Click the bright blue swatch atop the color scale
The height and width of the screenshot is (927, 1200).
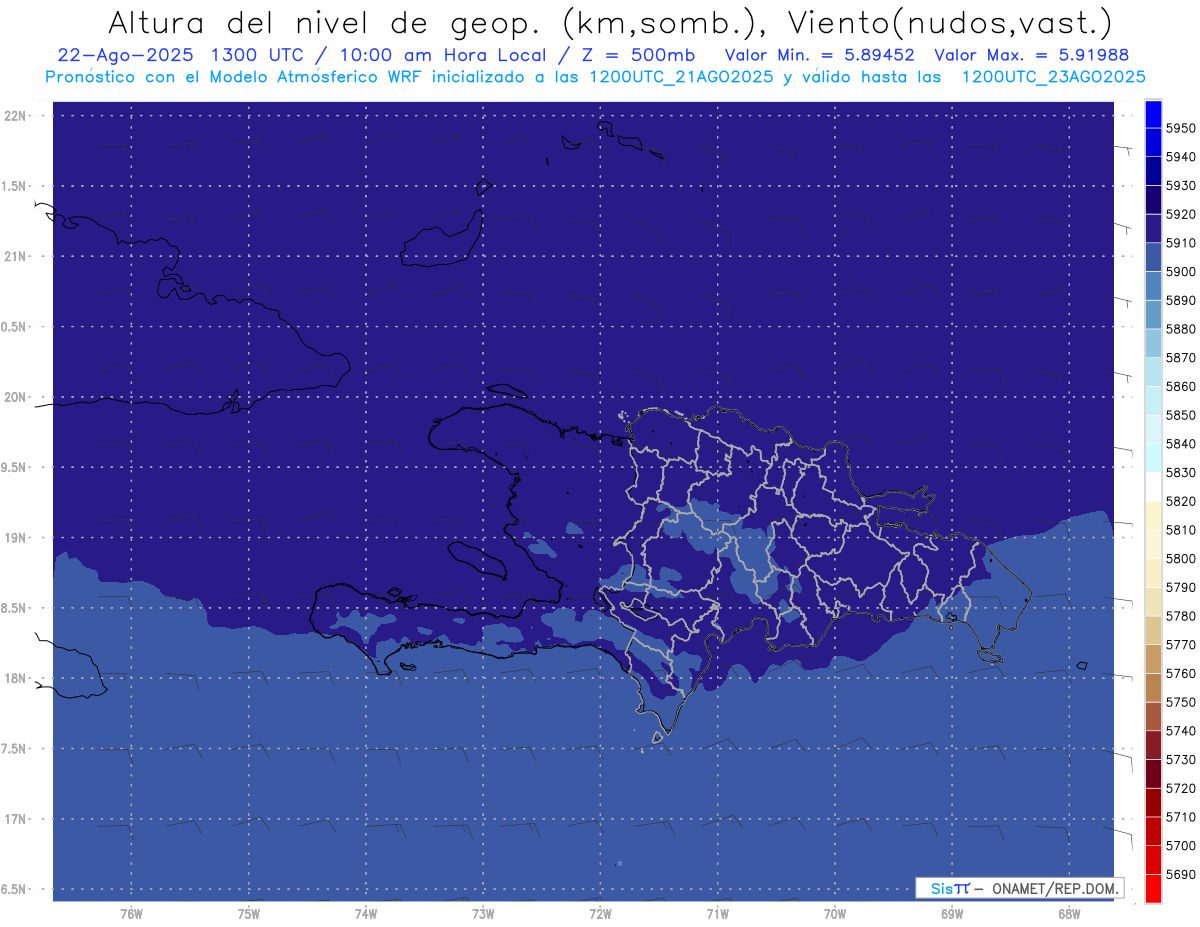tap(1152, 113)
